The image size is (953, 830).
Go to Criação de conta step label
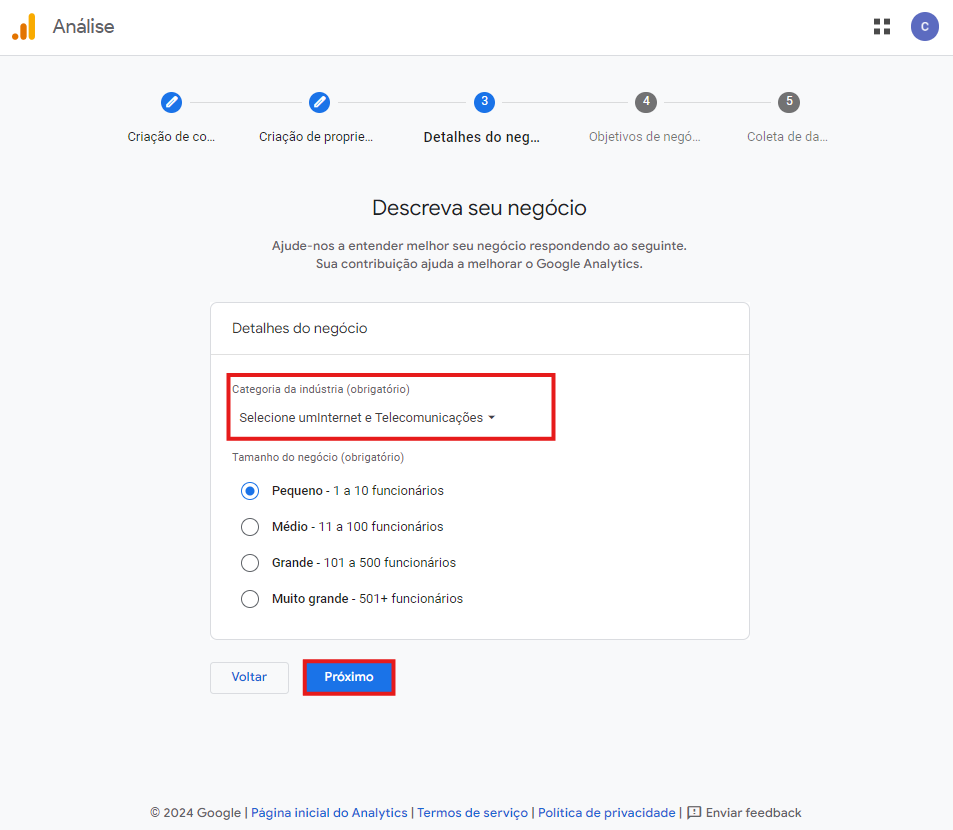point(171,137)
